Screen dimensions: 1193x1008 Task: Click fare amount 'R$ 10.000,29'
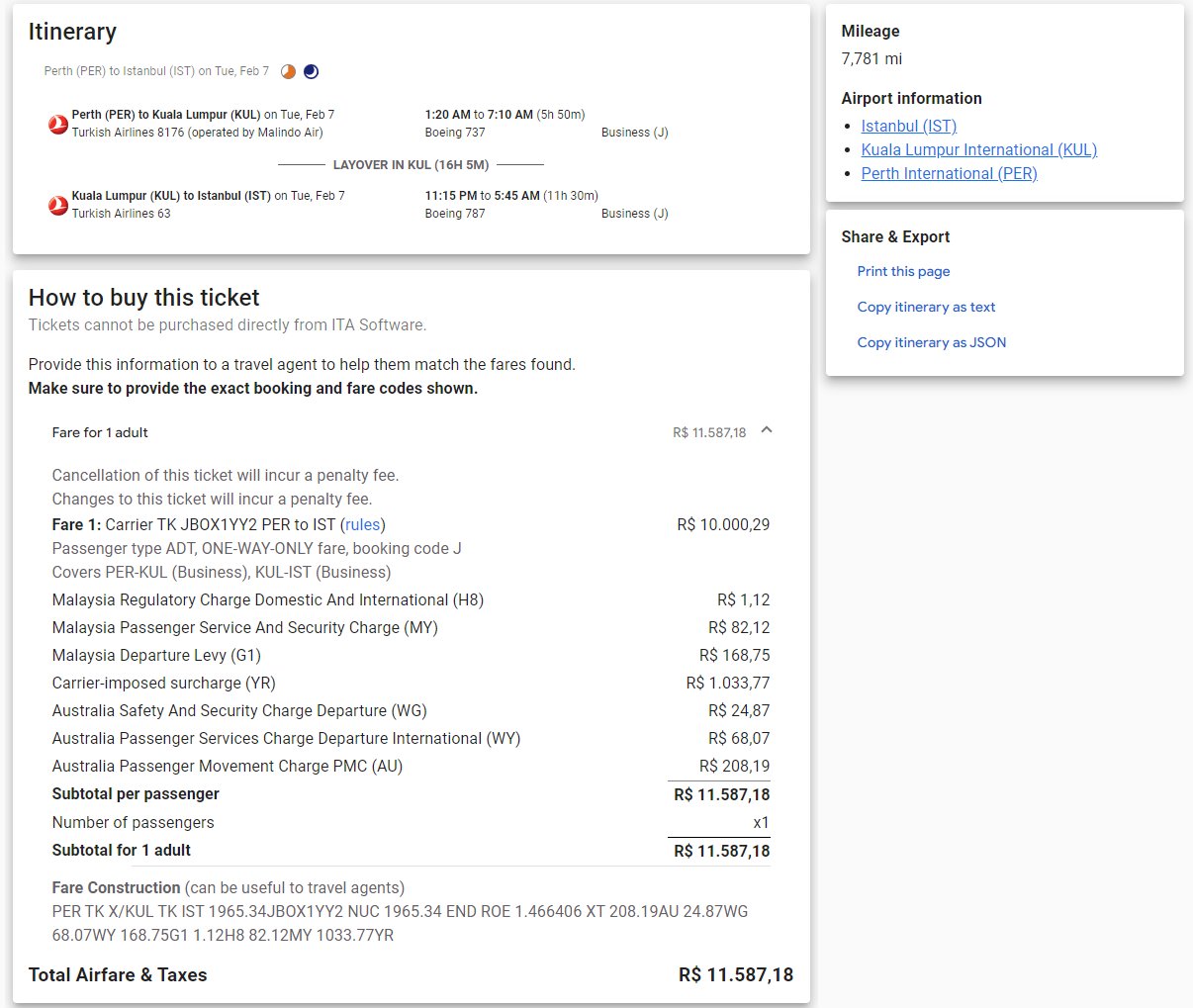point(723,524)
